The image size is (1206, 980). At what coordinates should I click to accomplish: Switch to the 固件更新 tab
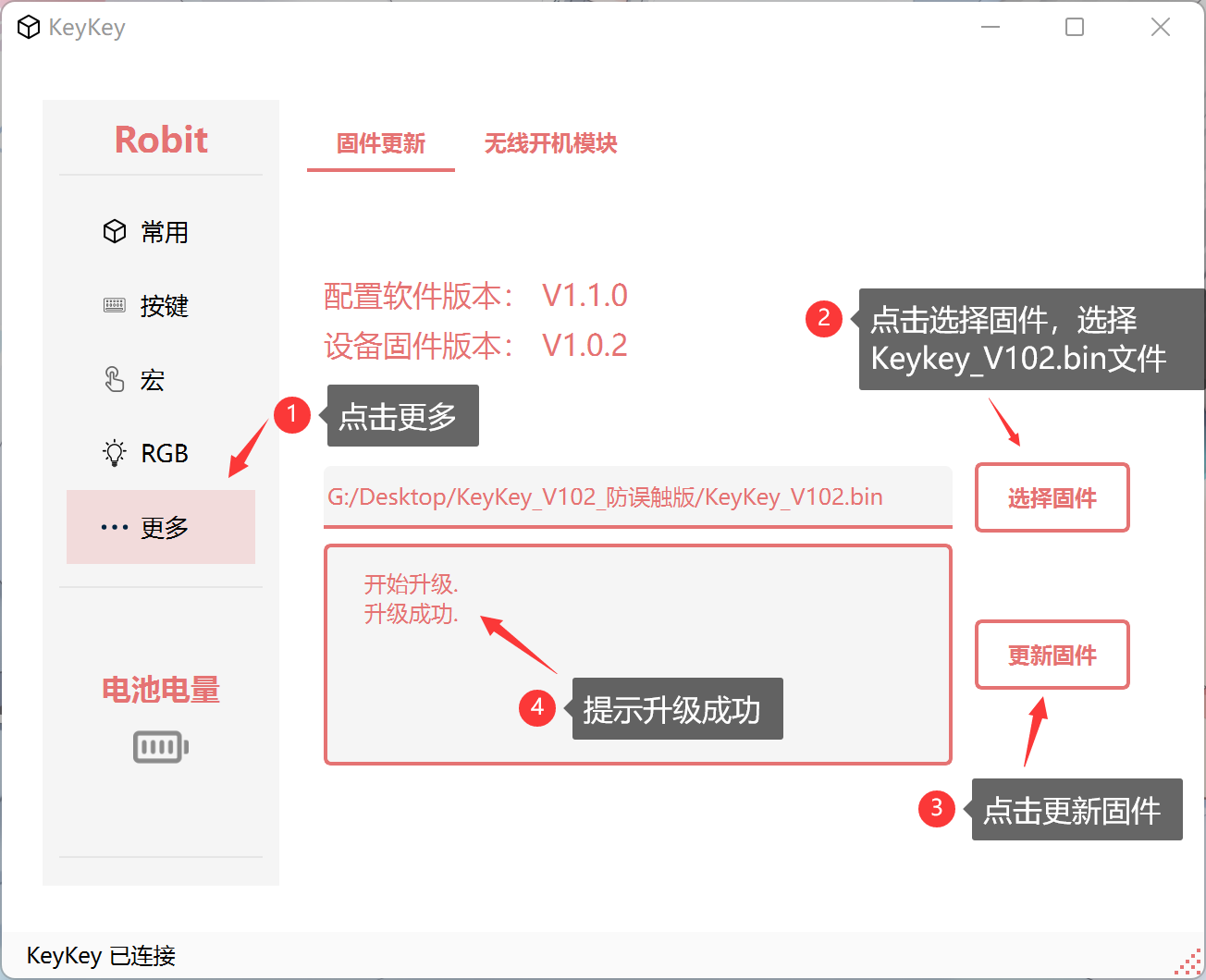[x=381, y=144]
